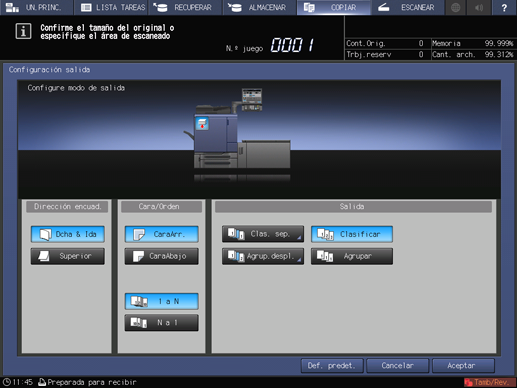Click the Configure modo de salida label

pyautogui.click(x=76, y=88)
